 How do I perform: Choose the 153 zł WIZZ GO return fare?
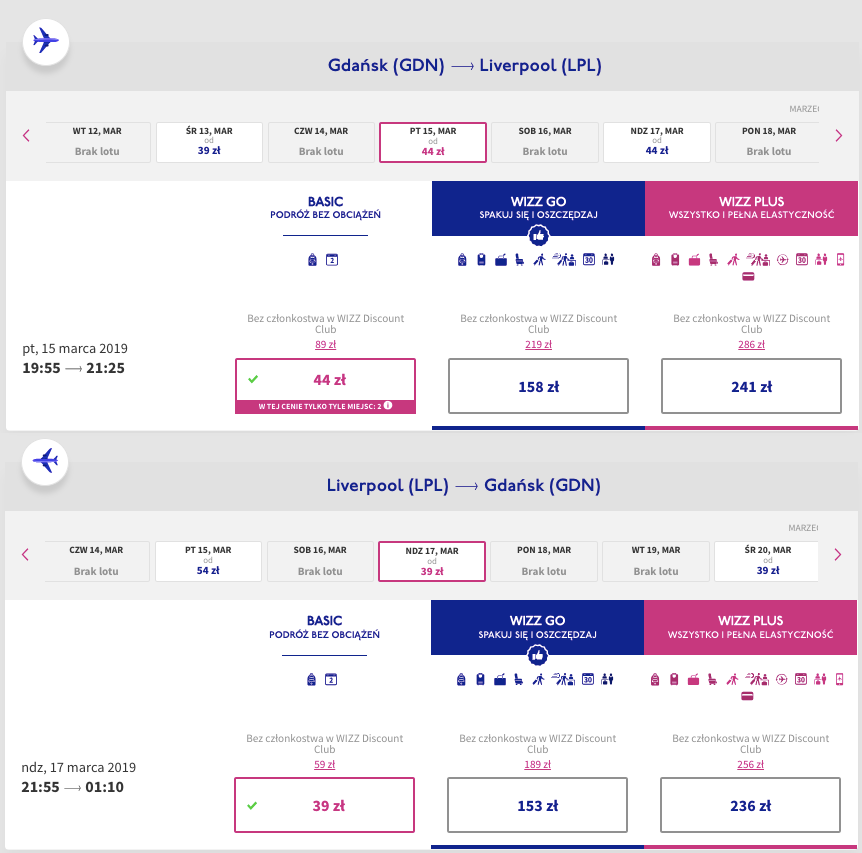pos(537,805)
